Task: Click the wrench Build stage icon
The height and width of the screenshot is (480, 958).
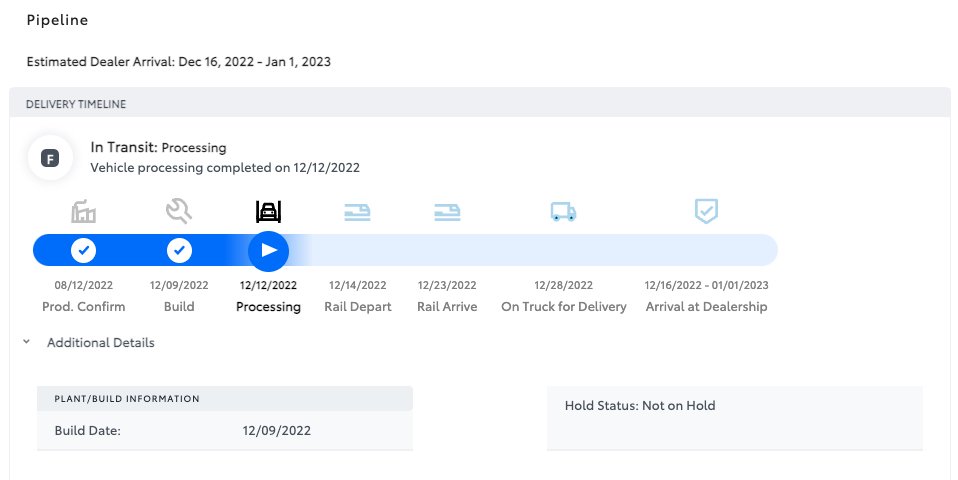Action: pyautogui.click(x=179, y=211)
